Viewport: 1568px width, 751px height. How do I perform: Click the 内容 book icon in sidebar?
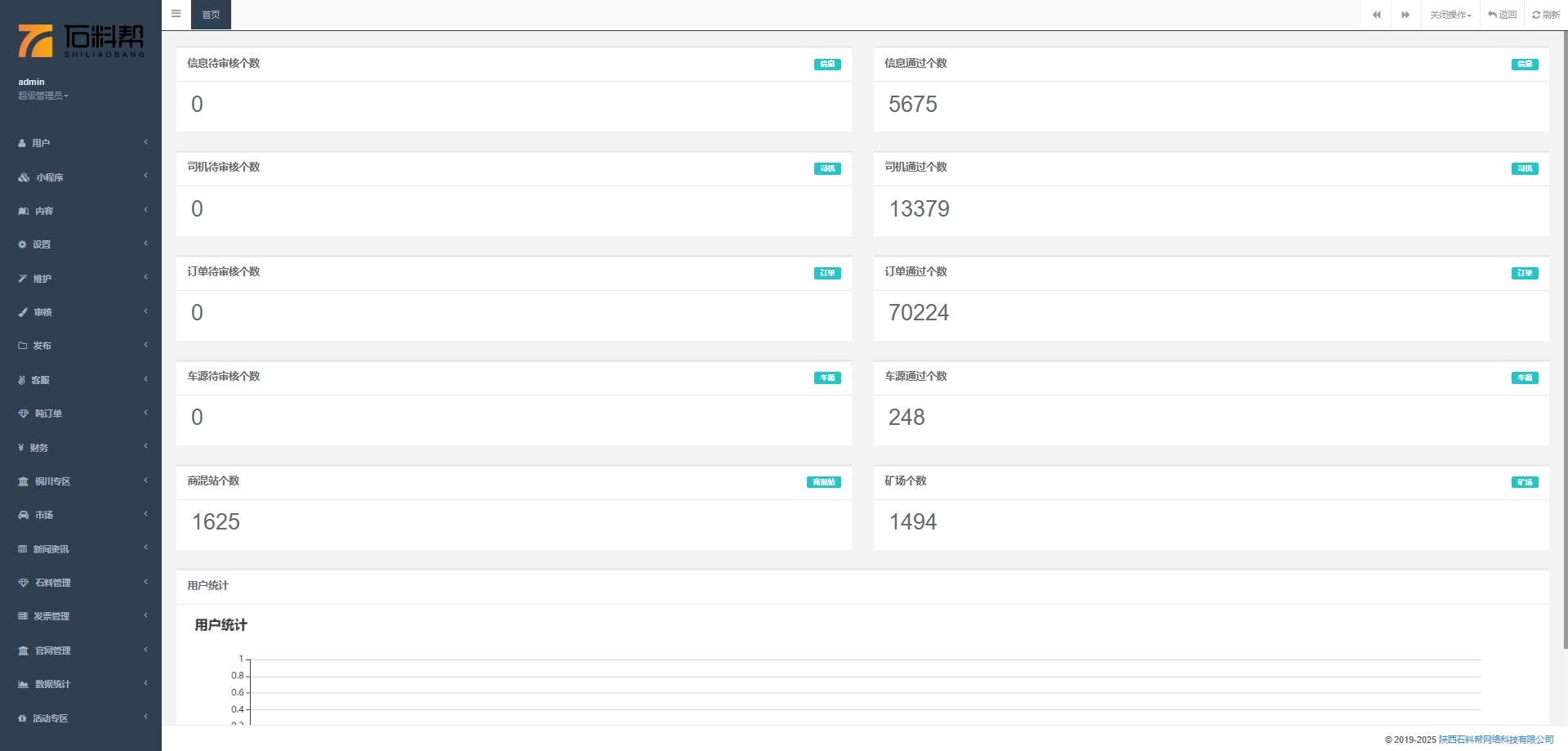pos(24,211)
